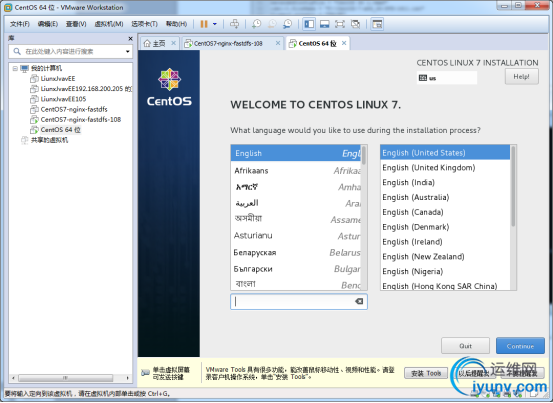Screen dimensions: 553x403
Task: Click the language search text box
Action: click(299, 301)
